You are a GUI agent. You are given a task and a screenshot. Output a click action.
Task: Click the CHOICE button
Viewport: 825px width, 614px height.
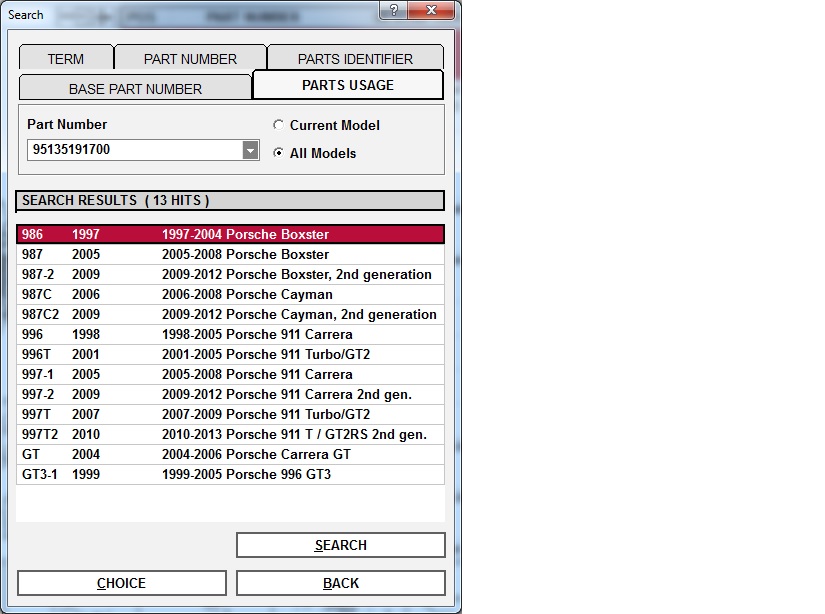tap(121, 583)
